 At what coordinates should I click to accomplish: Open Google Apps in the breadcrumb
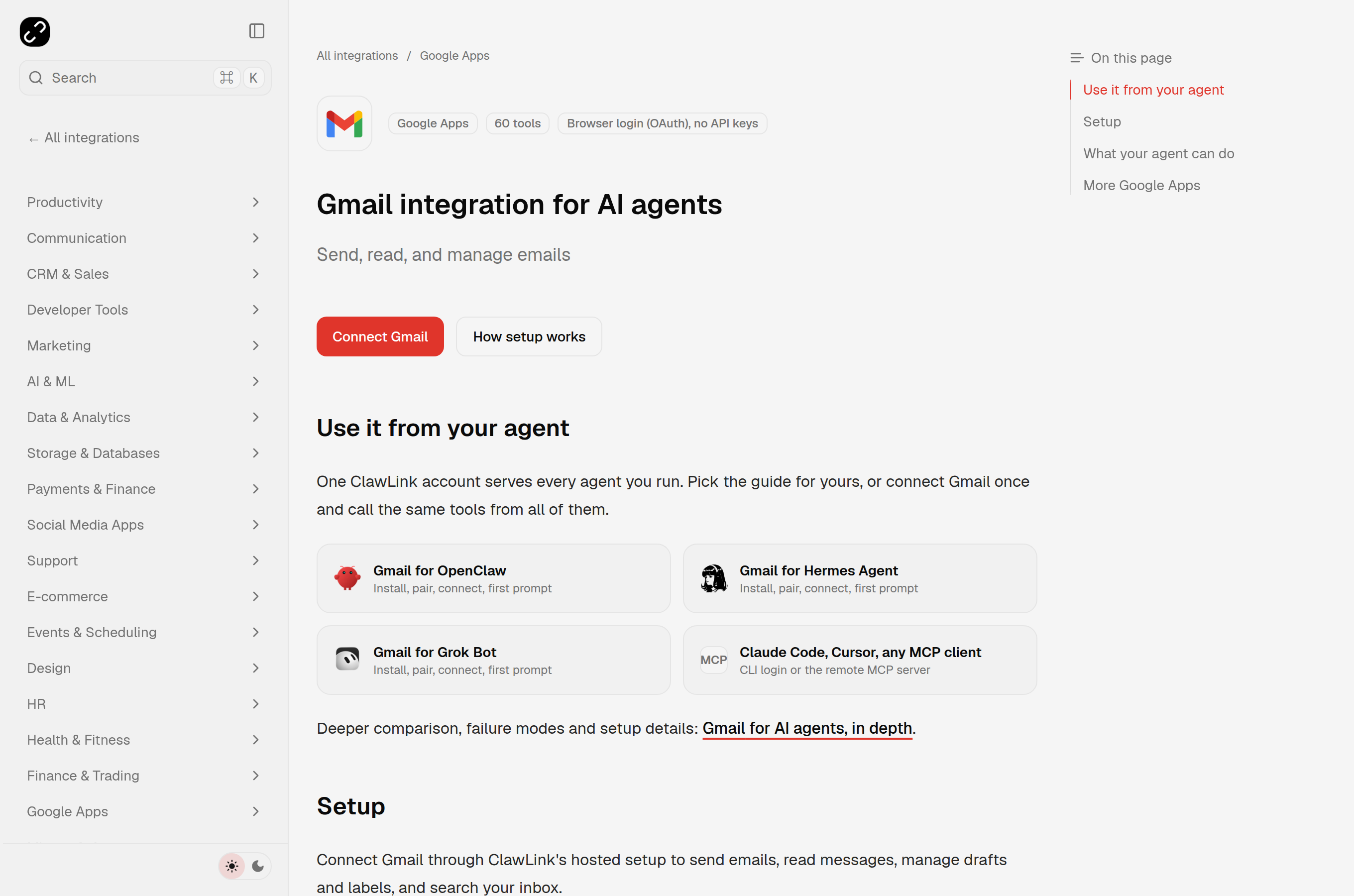click(x=454, y=56)
